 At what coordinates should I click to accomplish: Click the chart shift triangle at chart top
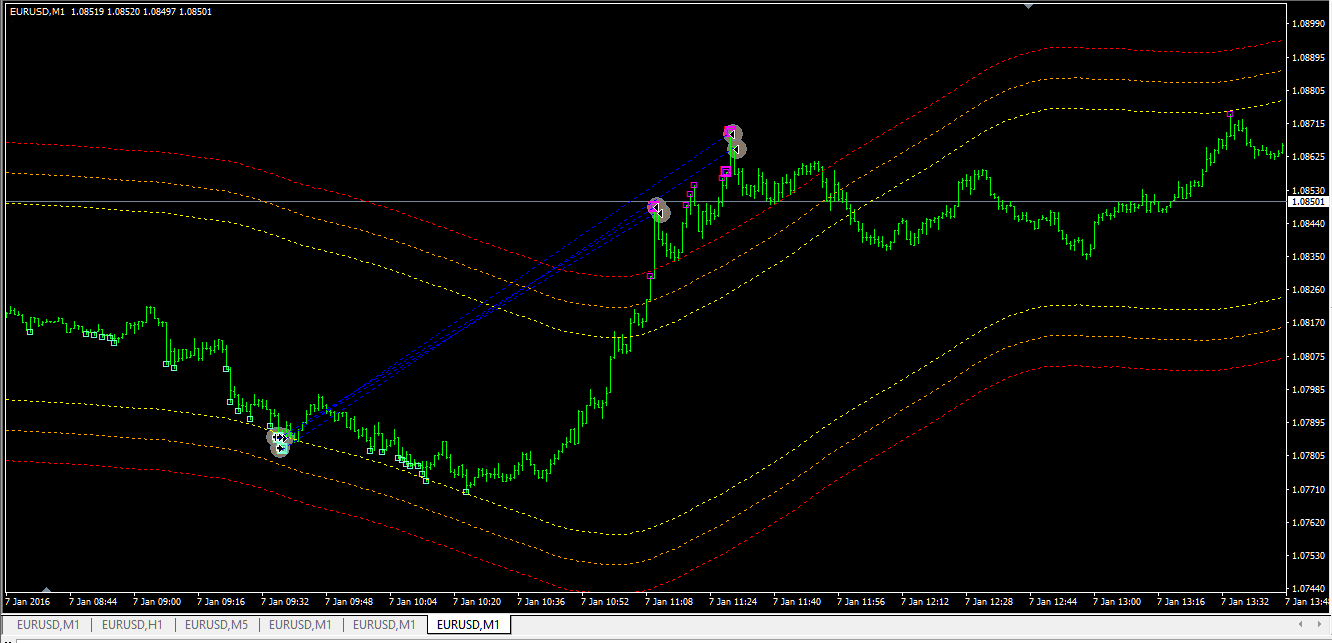coord(1029,6)
